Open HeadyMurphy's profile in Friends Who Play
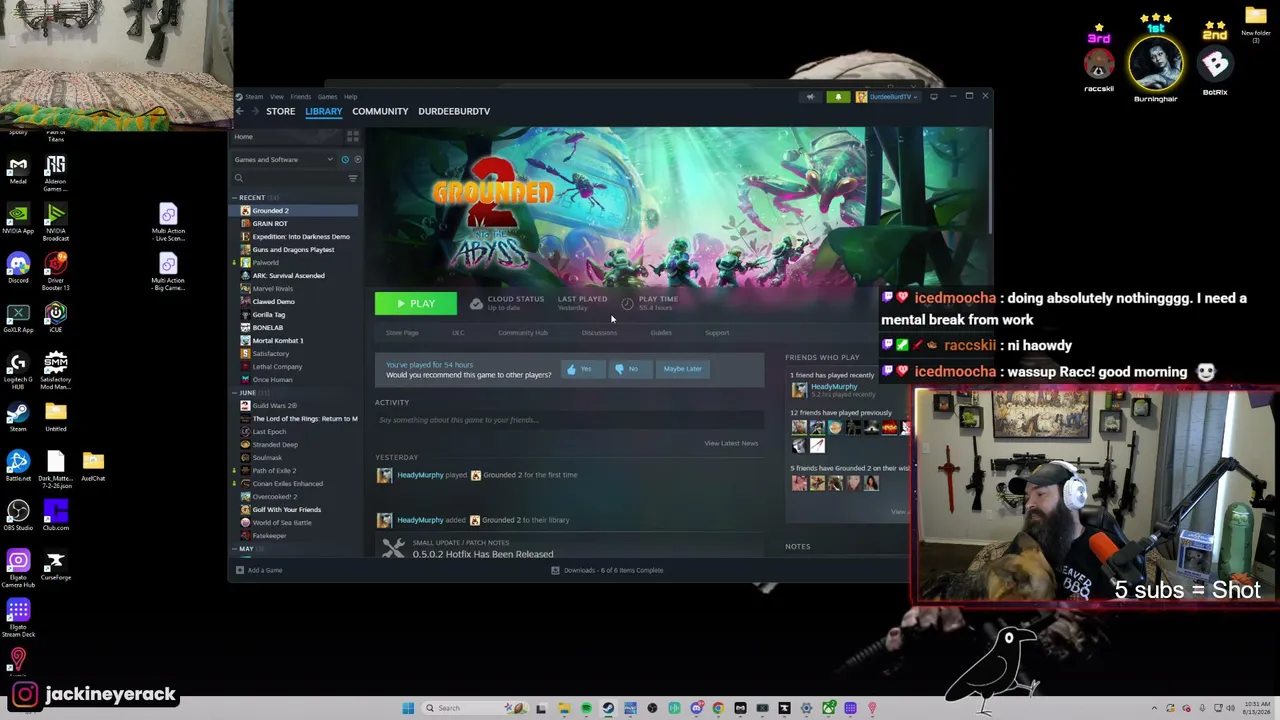This screenshot has height=720, width=1280. pyautogui.click(x=833, y=387)
